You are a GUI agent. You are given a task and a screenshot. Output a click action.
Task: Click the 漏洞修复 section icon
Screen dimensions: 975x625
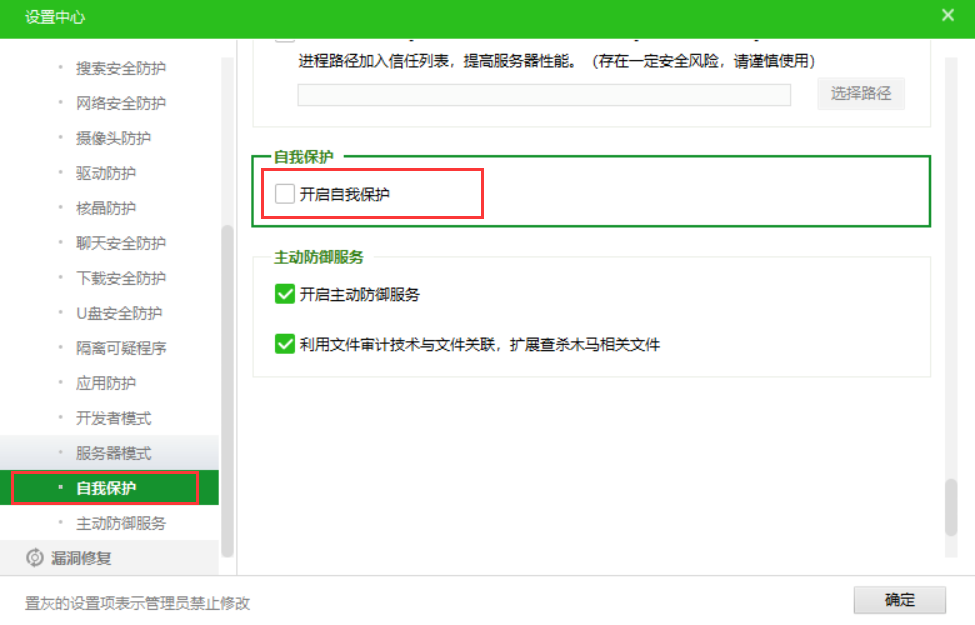pos(35,558)
